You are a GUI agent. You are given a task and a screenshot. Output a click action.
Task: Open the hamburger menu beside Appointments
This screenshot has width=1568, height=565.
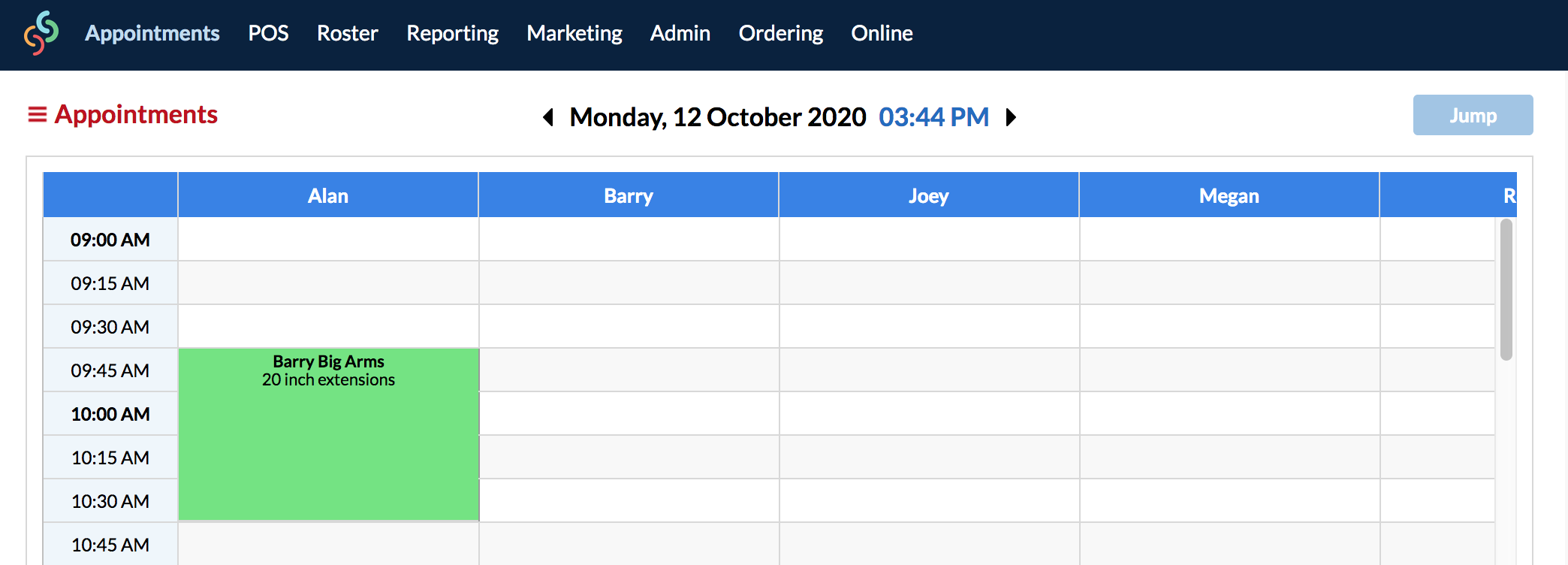click(x=38, y=114)
